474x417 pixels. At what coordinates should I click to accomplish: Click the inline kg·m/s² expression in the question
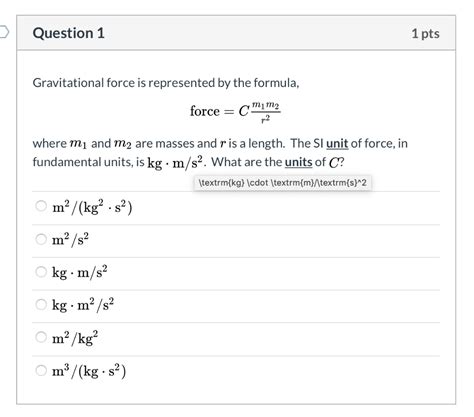point(175,162)
